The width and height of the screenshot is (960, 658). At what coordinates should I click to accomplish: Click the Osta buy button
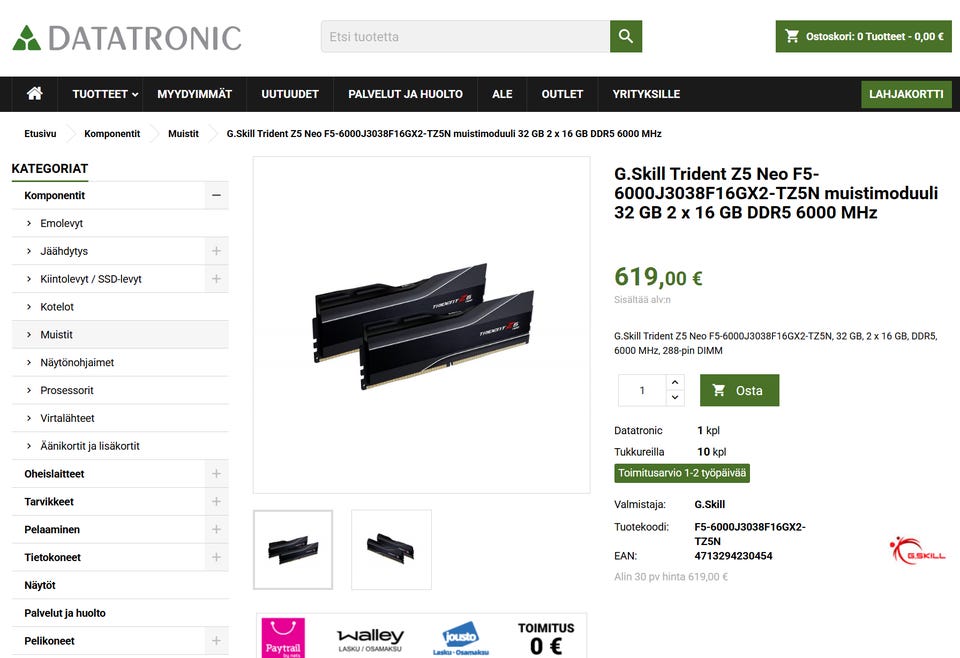(x=740, y=391)
